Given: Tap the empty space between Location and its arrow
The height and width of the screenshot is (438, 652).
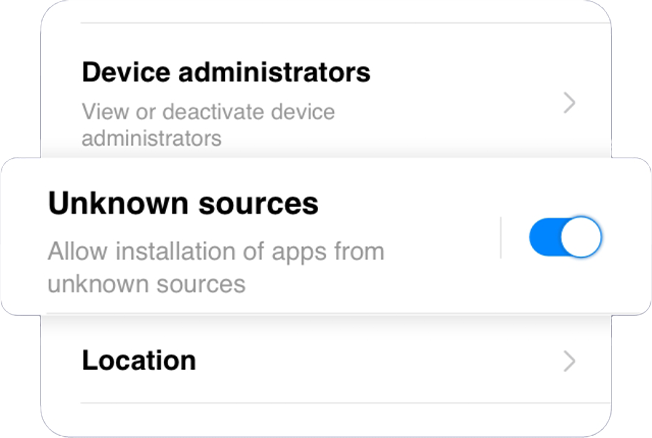Looking at the screenshot, I should click(x=380, y=361).
